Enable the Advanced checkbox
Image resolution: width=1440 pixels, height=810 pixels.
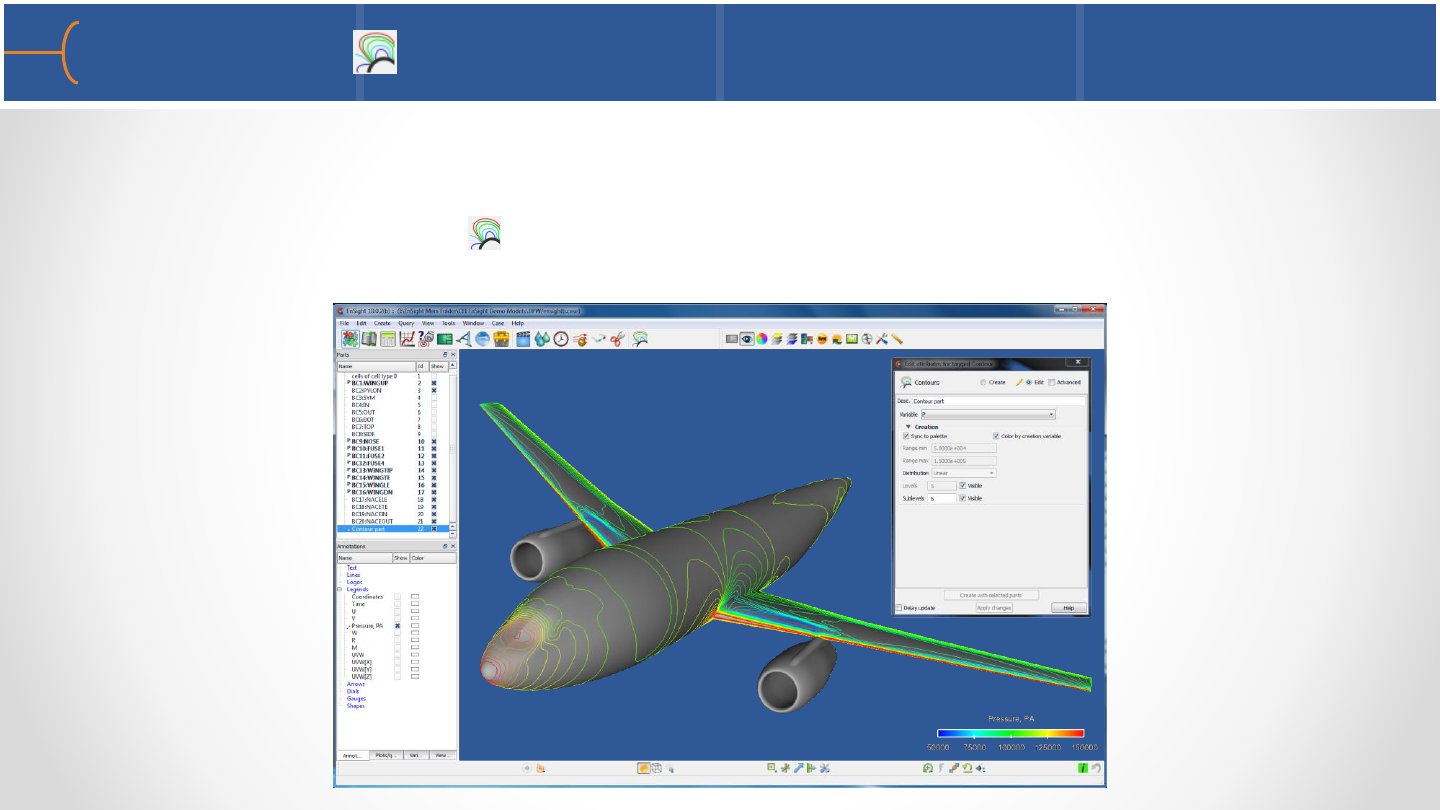(1051, 382)
